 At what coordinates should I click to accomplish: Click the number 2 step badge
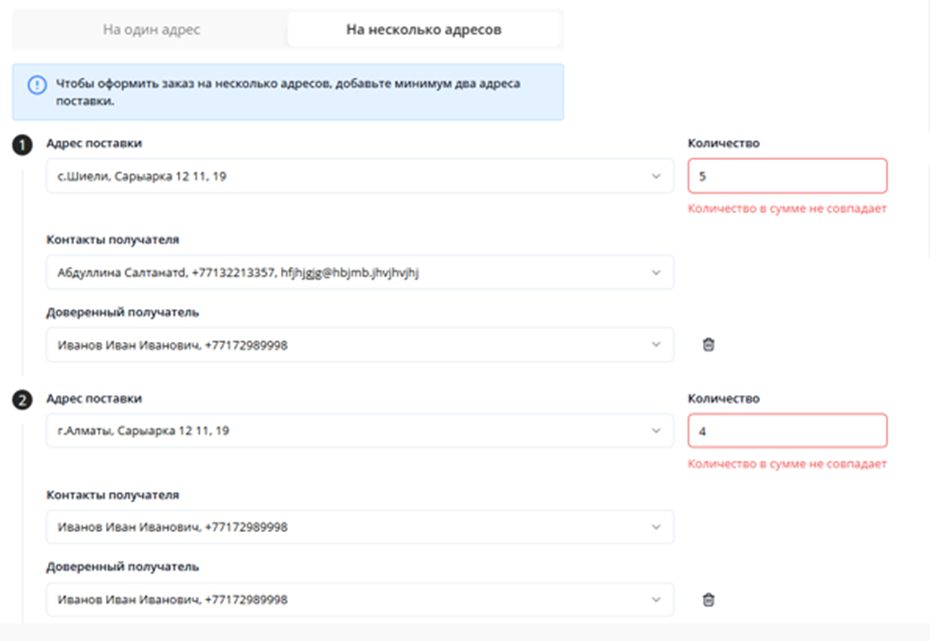tap(22, 400)
